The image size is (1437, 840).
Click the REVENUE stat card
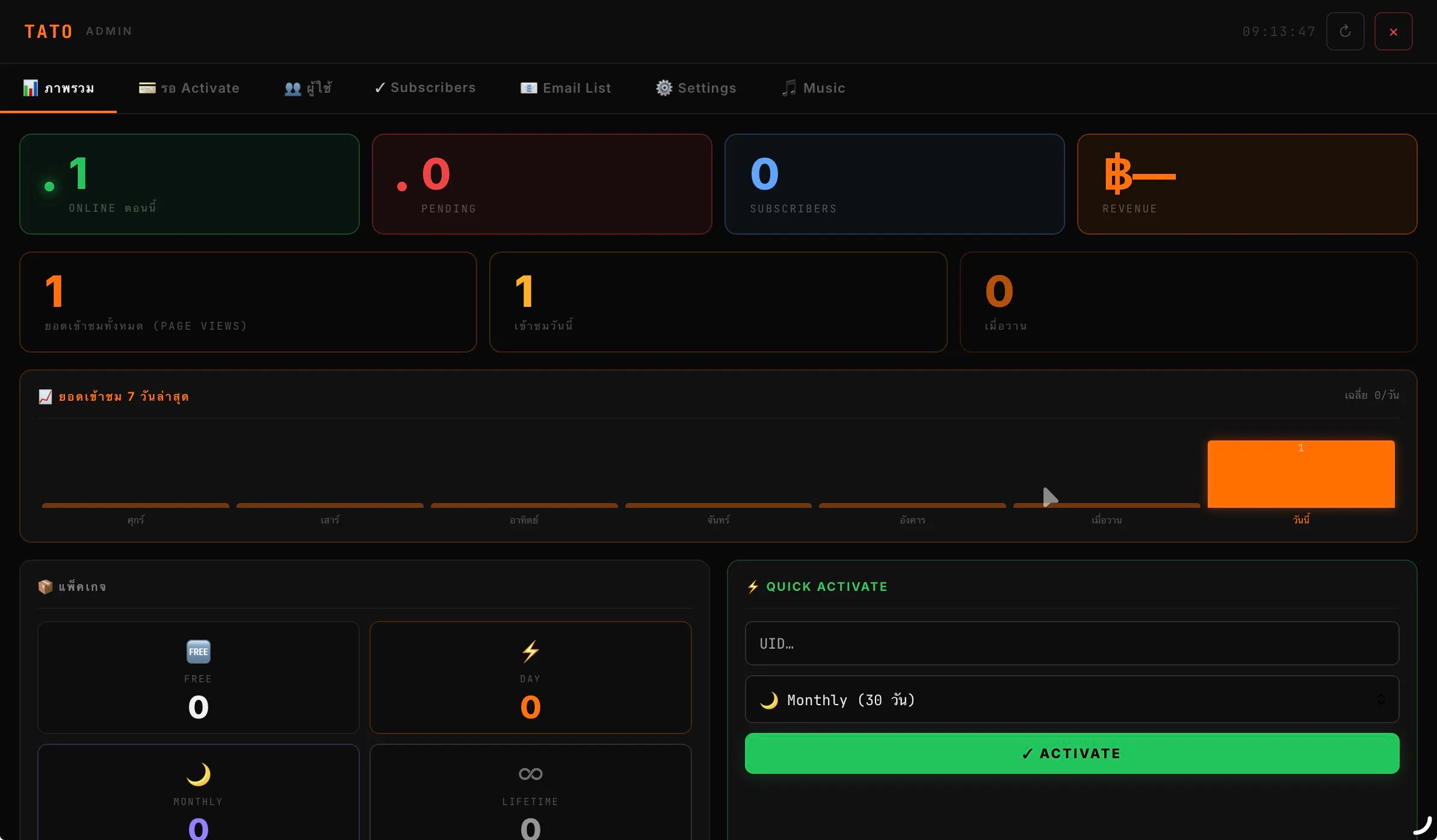(x=1247, y=184)
